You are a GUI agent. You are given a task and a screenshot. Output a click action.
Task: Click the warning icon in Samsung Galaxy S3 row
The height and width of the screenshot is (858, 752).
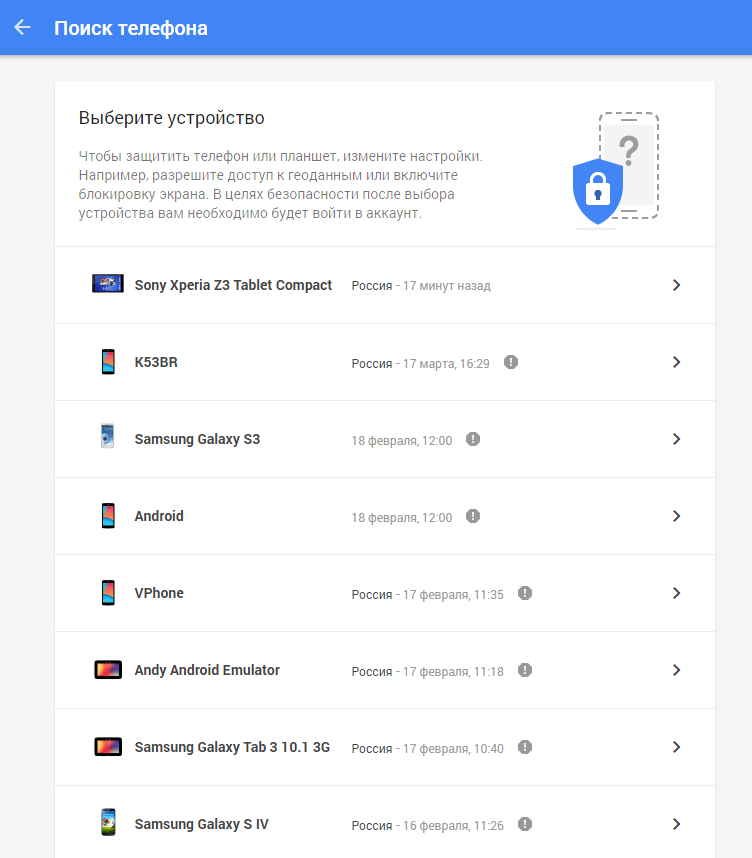pyautogui.click(x=473, y=439)
